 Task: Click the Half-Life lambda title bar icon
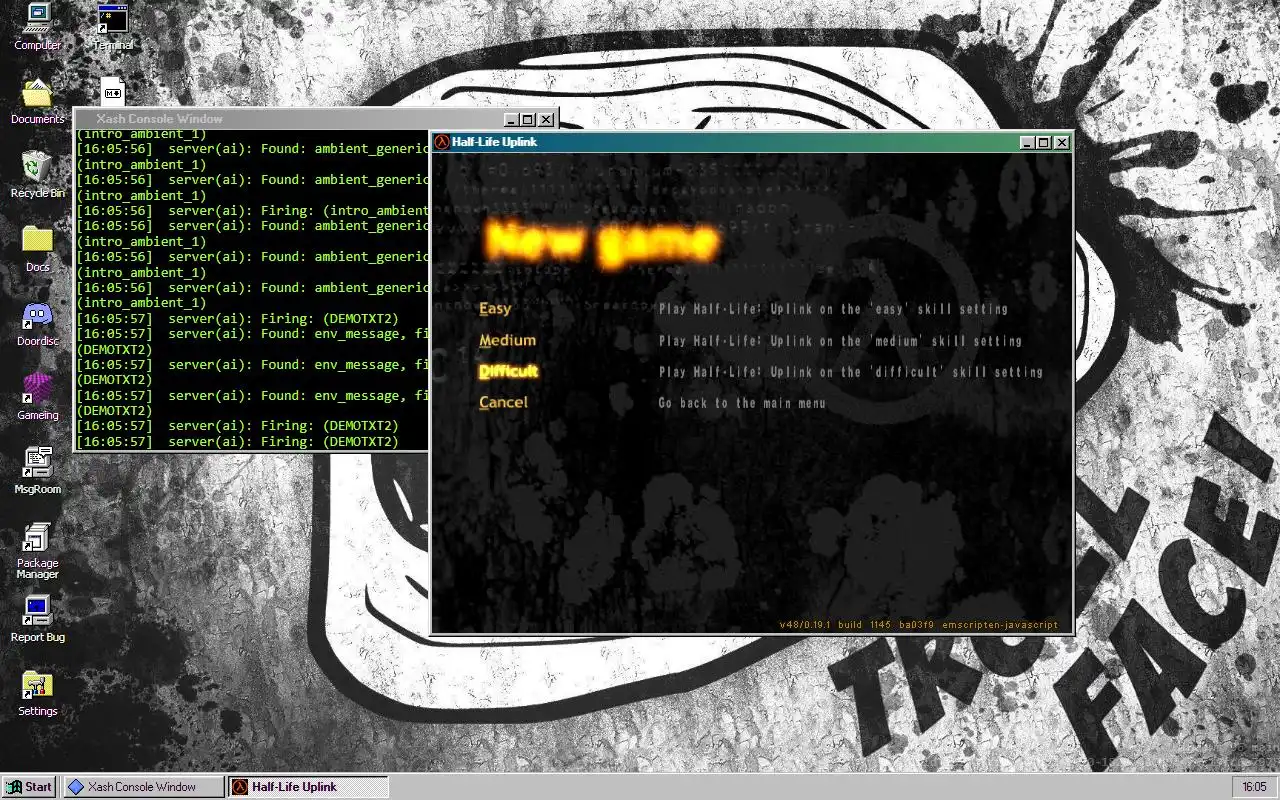(x=441, y=142)
